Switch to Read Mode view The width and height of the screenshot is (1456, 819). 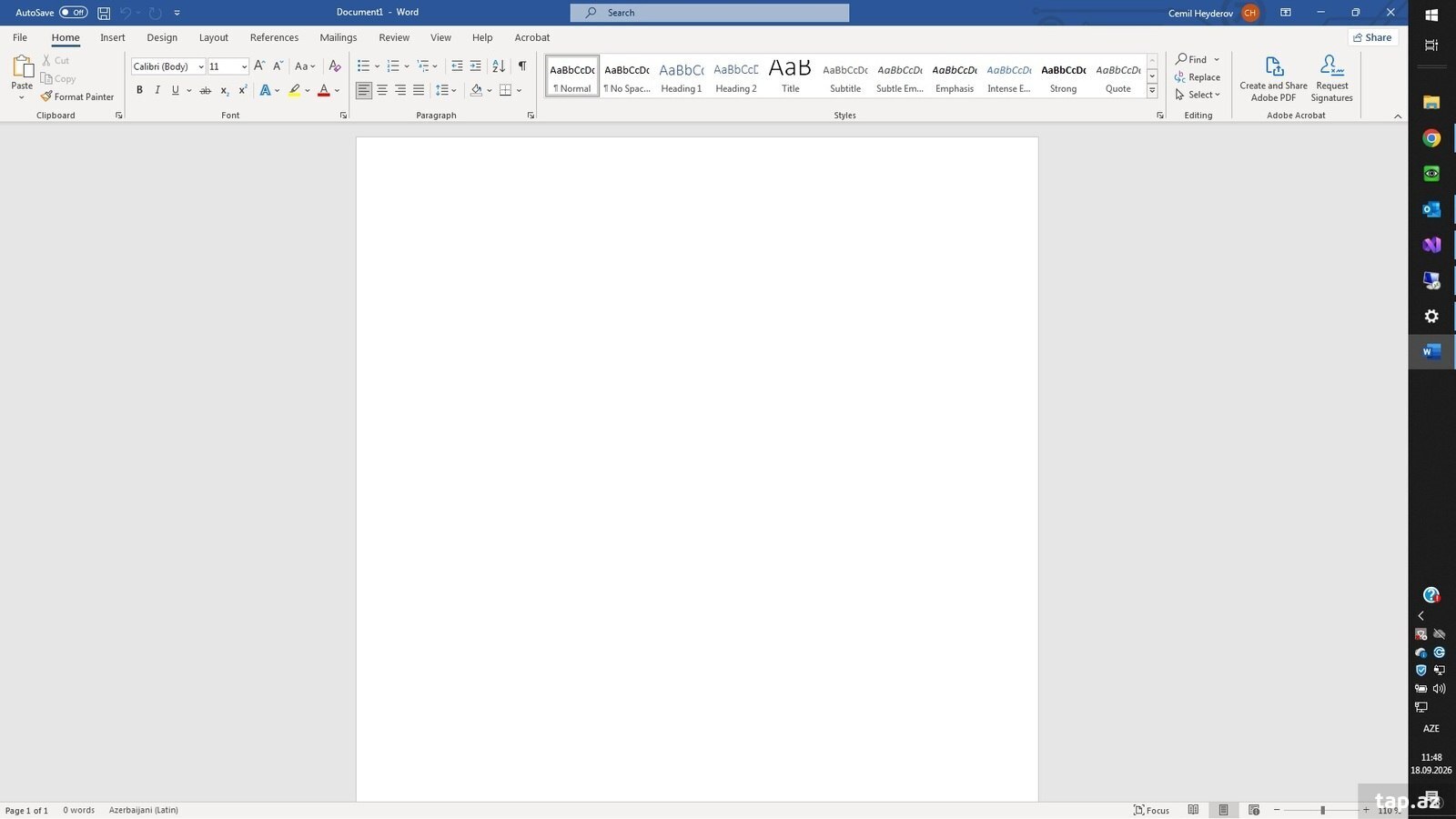coord(1193,810)
